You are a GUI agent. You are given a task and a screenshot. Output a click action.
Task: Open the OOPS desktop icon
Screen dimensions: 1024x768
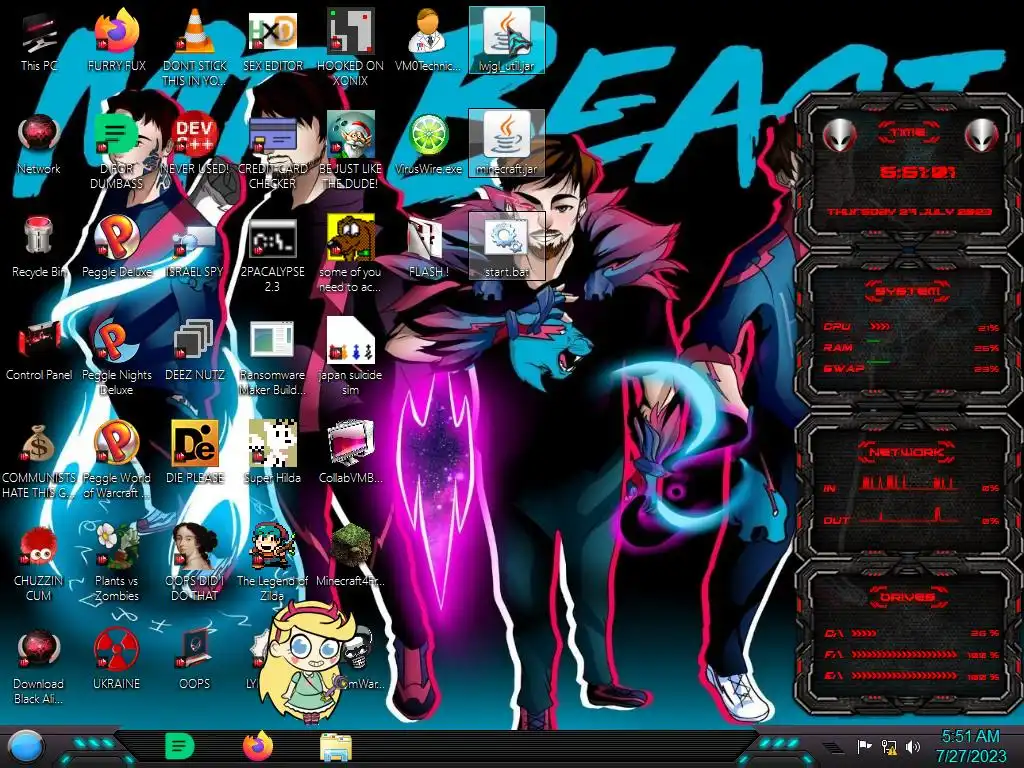[x=194, y=660]
